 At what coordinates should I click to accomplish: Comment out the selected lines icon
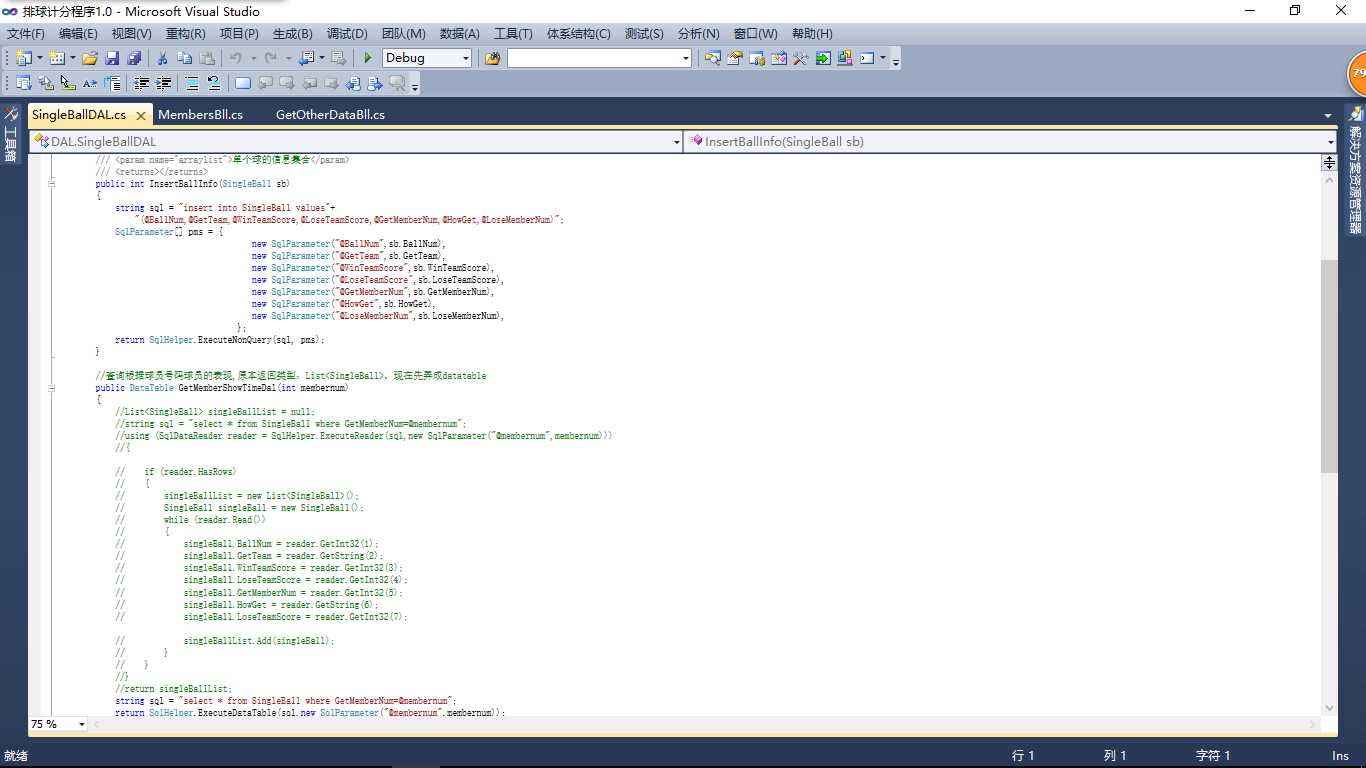191,83
